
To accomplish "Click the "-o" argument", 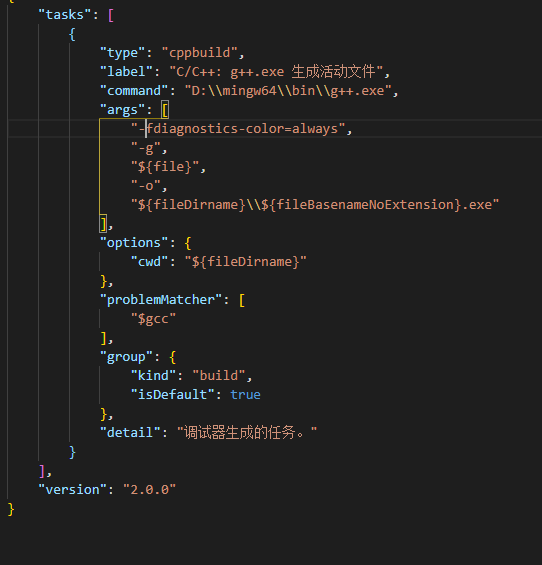I will (146, 186).
